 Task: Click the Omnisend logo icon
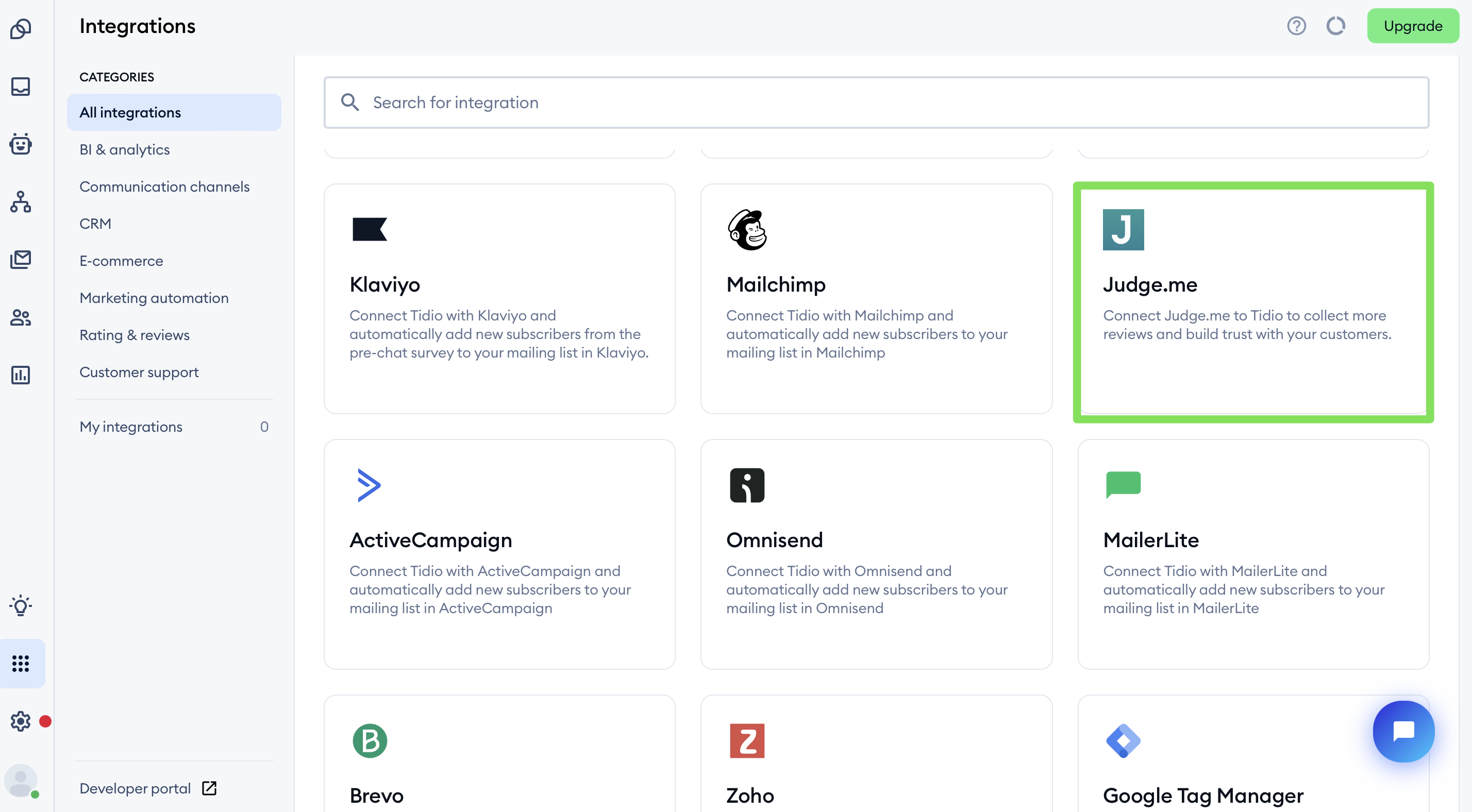[x=747, y=485]
